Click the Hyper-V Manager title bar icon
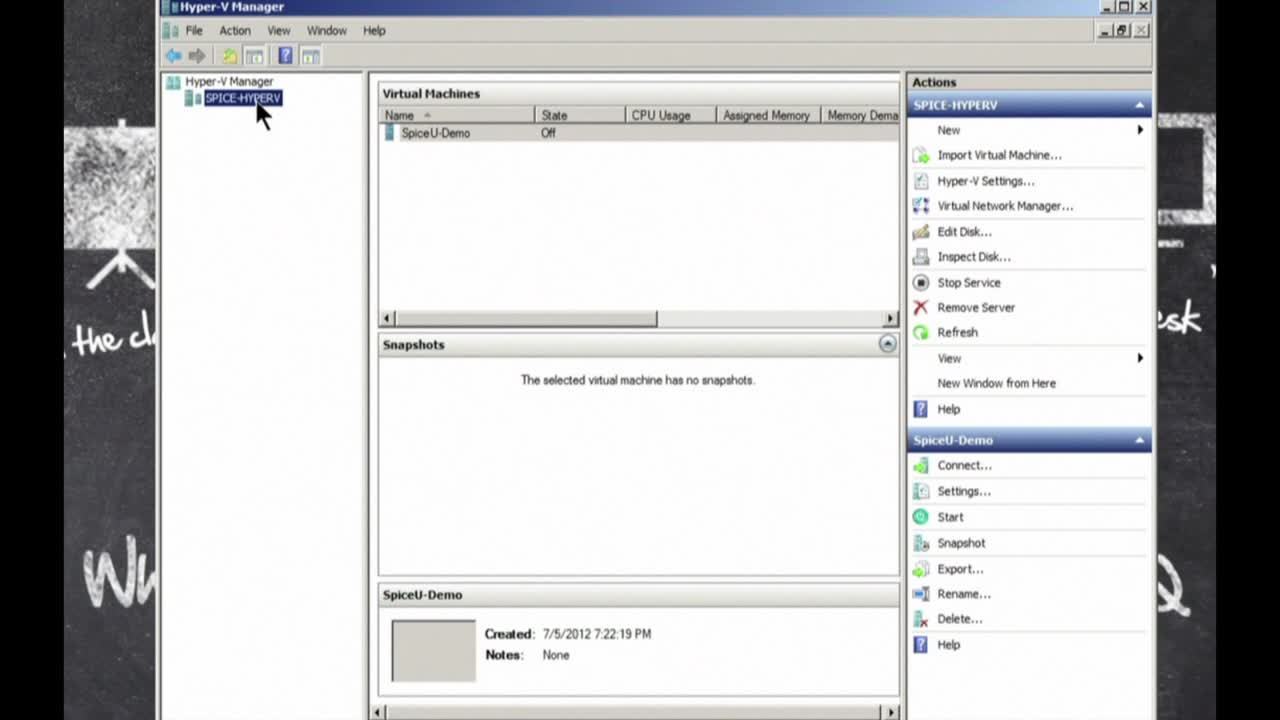This screenshot has width=1280, height=720. click(170, 7)
